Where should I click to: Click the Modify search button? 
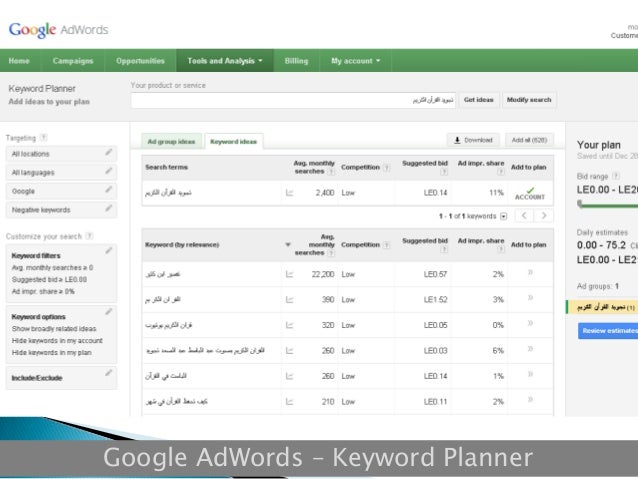(529, 100)
